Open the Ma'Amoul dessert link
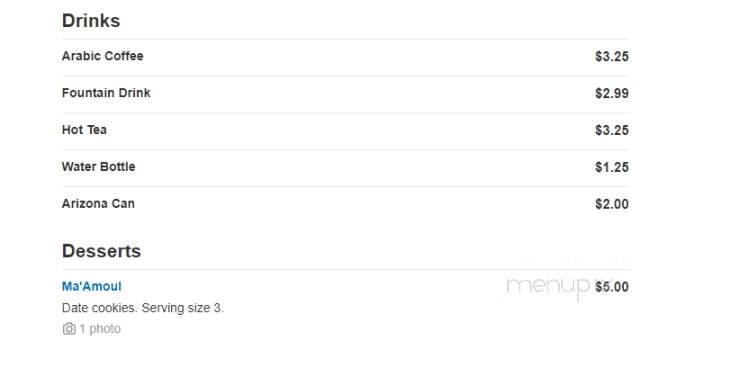This screenshot has height=368, width=739. pyautogui.click(x=91, y=286)
